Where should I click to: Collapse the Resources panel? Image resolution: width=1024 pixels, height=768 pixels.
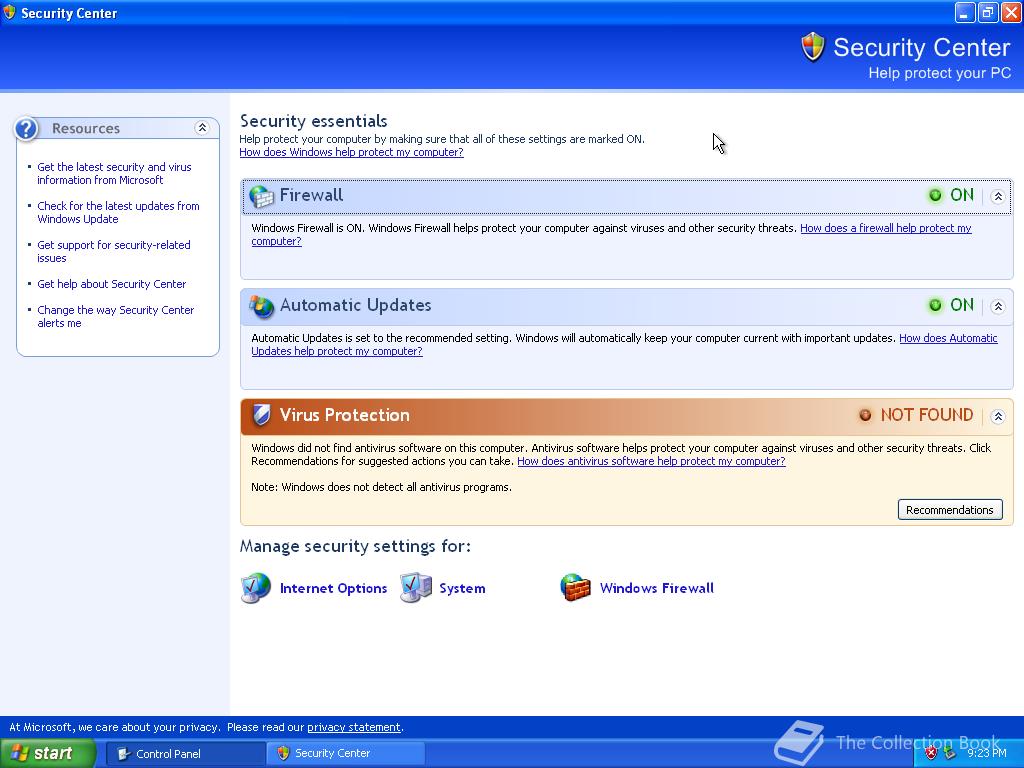[x=202, y=128]
